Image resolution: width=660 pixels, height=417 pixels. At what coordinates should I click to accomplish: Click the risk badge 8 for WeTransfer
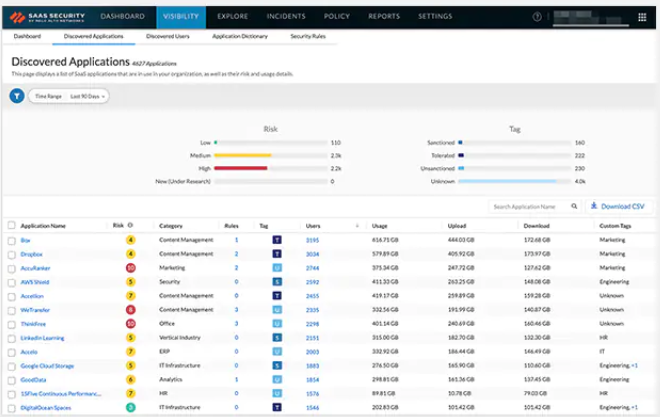point(130,310)
